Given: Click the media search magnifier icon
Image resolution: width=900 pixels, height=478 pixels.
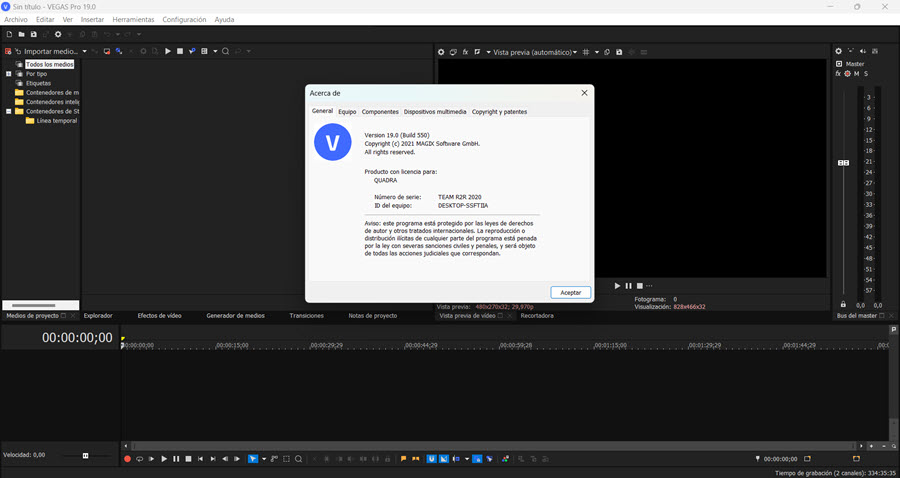Looking at the screenshot, I should click(x=226, y=51).
